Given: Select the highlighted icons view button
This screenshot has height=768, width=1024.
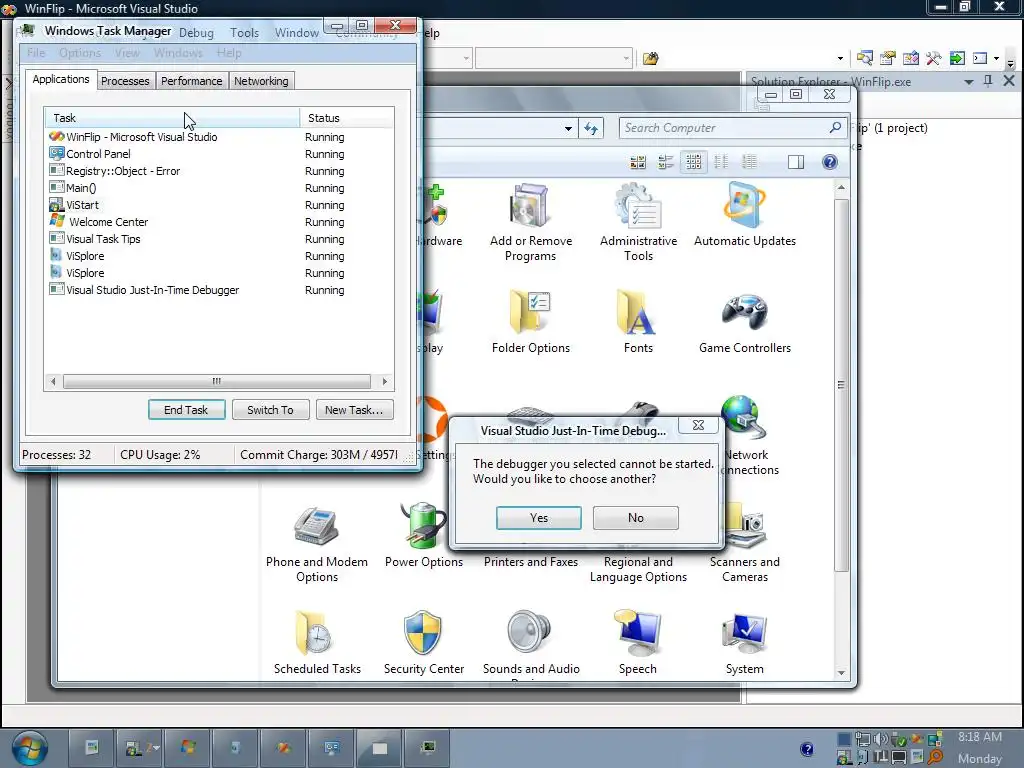Looking at the screenshot, I should (693, 162).
